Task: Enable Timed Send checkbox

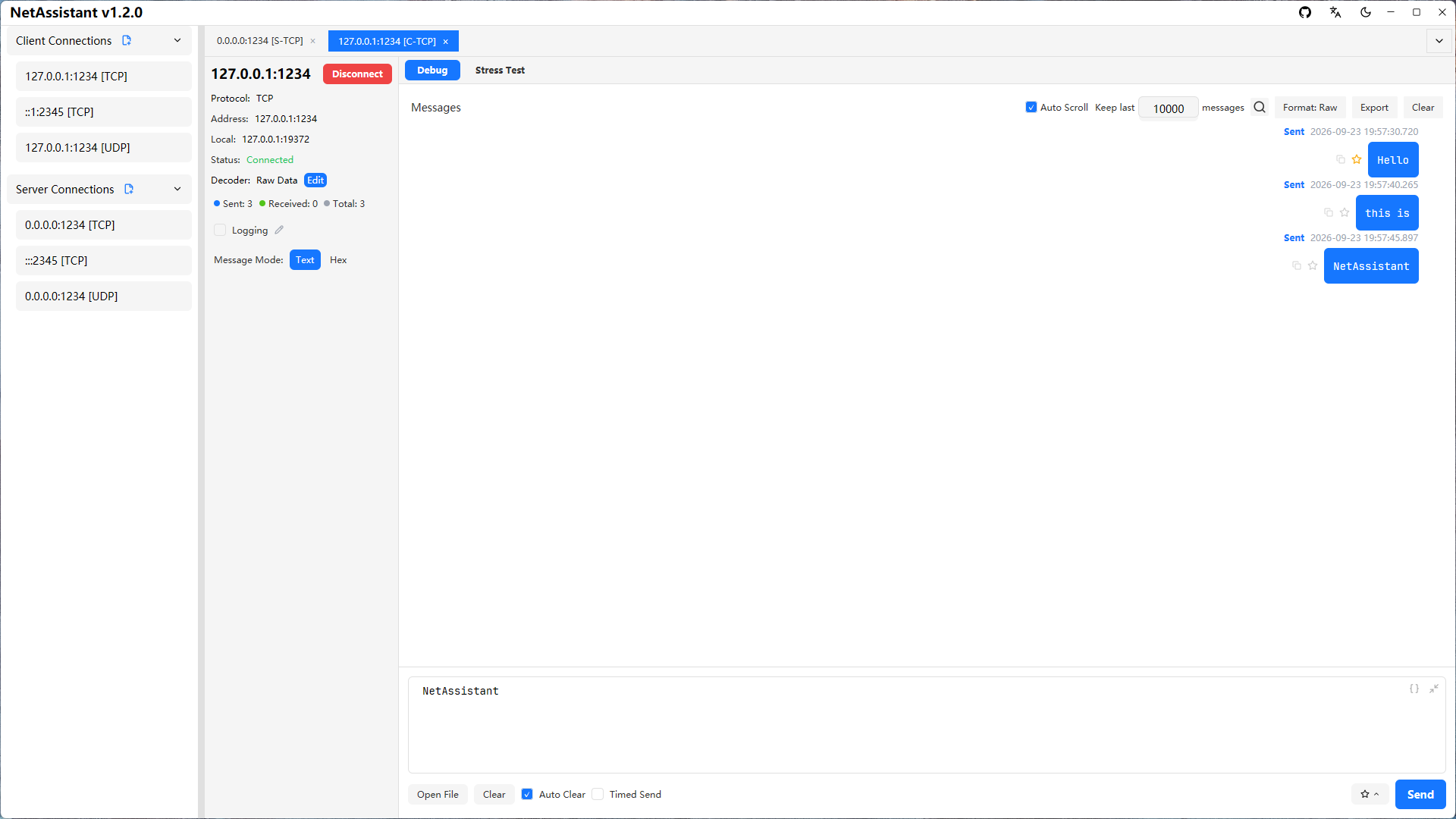Action: [x=598, y=794]
